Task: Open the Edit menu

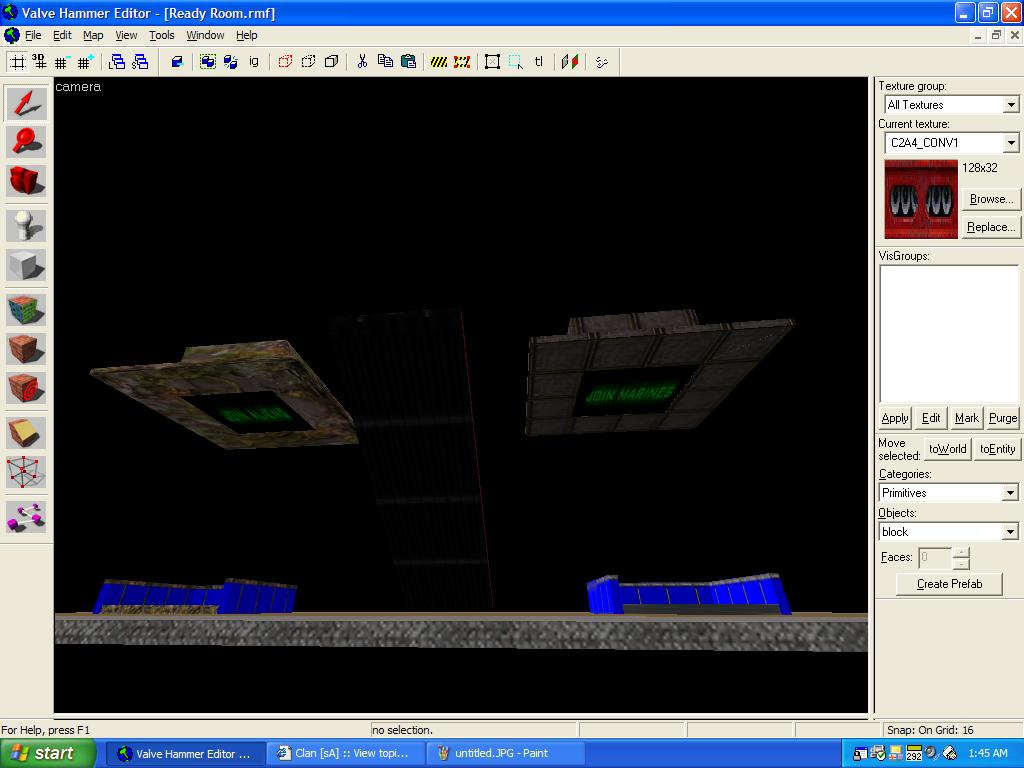Action: (x=62, y=35)
